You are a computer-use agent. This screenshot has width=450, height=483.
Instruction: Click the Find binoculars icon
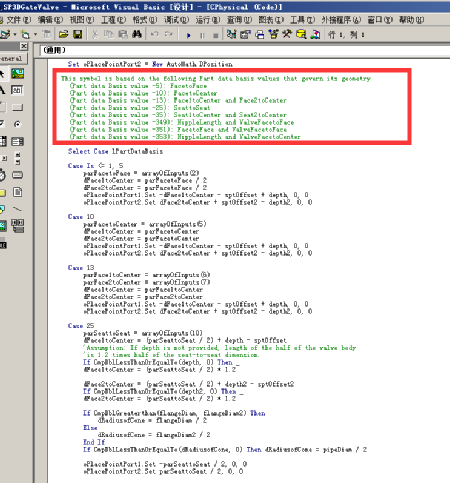click(x=137, y=34)
